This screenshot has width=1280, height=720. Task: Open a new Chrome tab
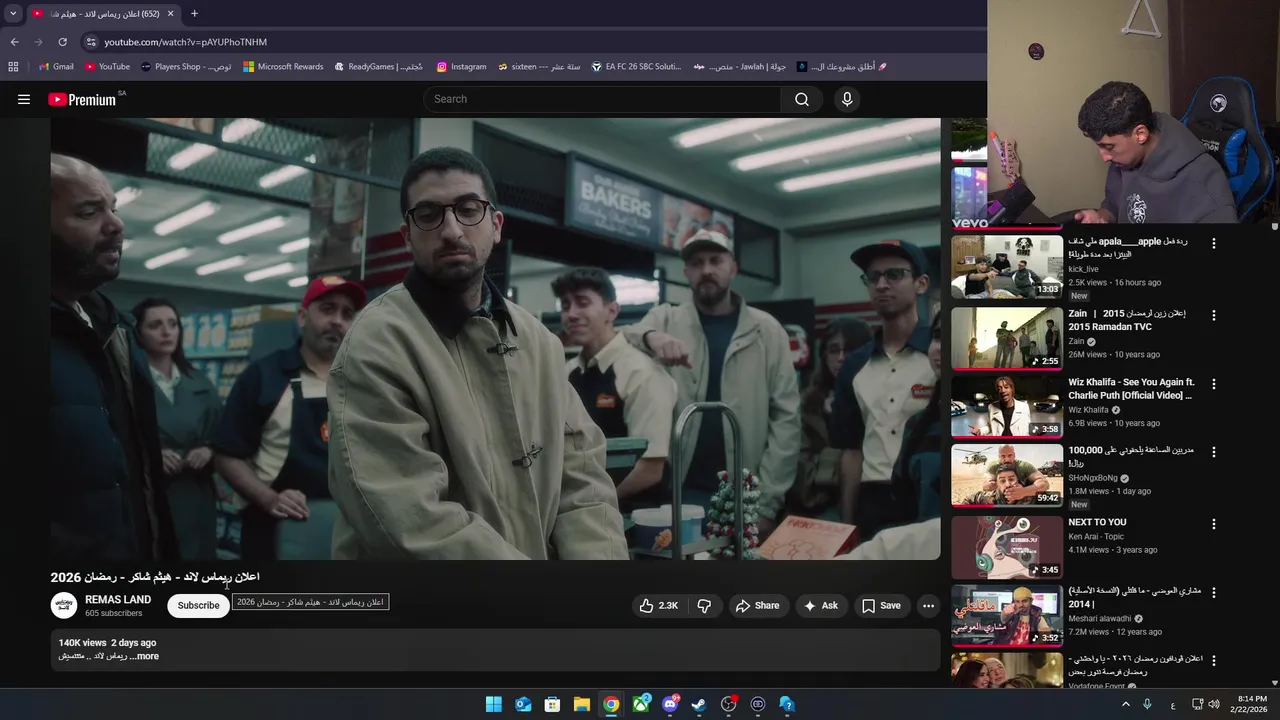tap(194, 14)
